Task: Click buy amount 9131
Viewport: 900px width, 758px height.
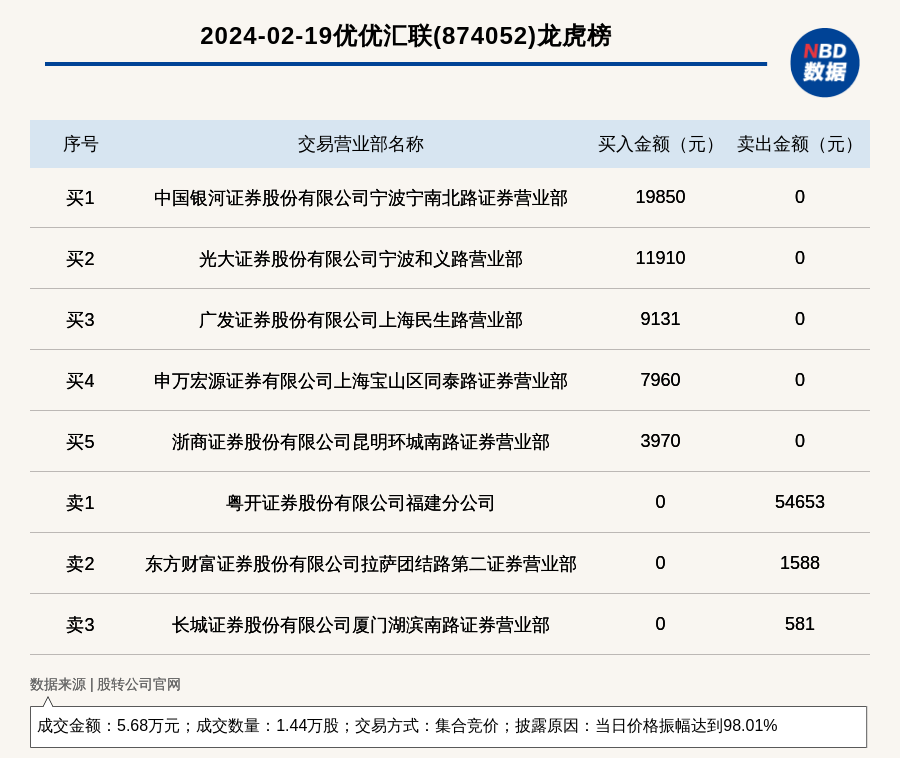Action: [660, 318]
